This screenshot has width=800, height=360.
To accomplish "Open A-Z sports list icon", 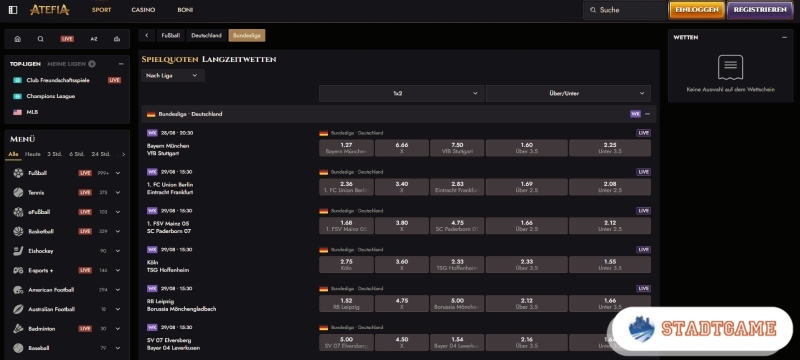I will [94, 39].
